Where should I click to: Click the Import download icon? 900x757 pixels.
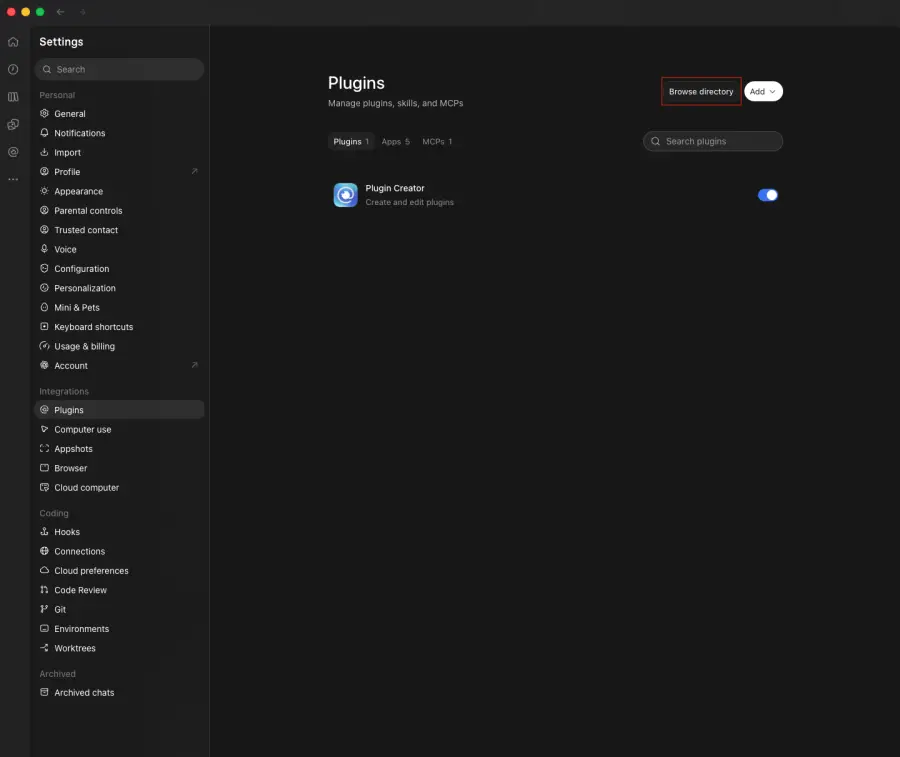[x=44, y=152]
